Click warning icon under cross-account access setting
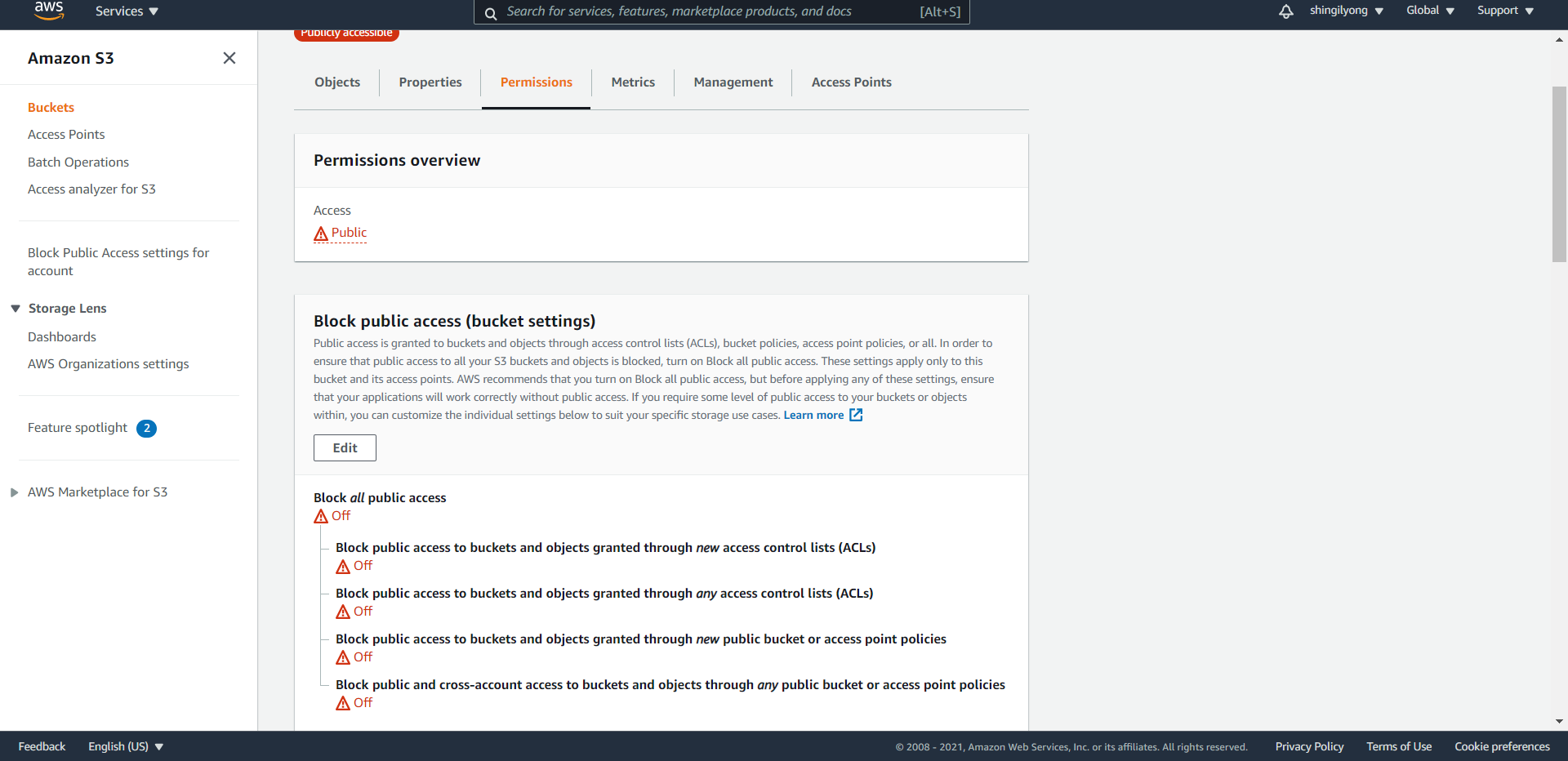Image resolution: width=1568 pixels, height=761 pixels. pos(343,704)
